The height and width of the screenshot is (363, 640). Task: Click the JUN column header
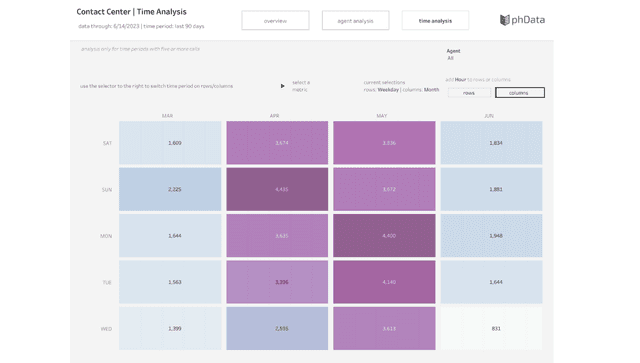(x=489, y=116)
